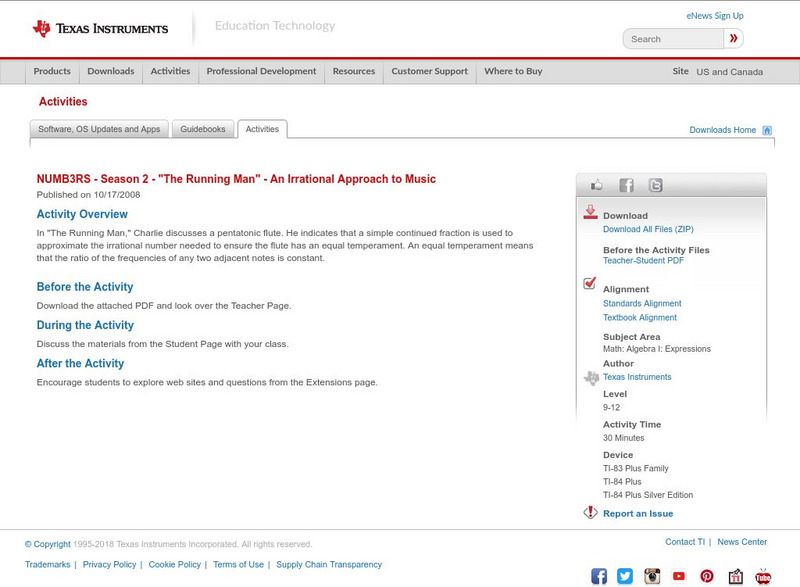
Task: Click the During the Activity heading
Action: [85, 325]
